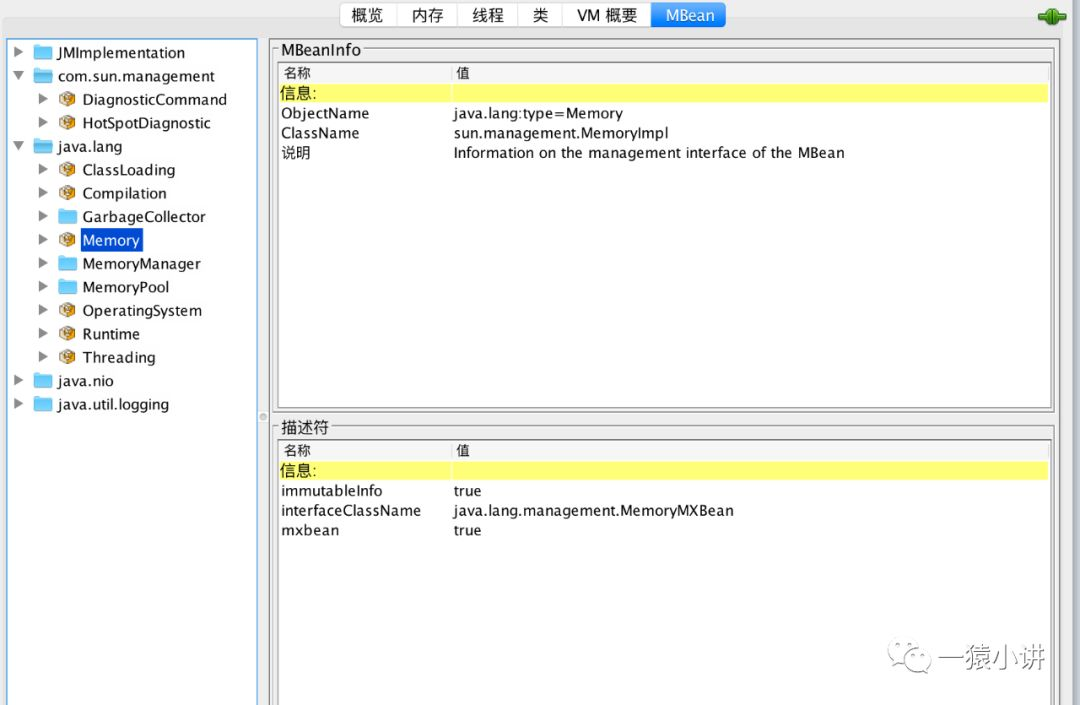Click the MemoryManager folder icon
1080x705 pixels.
(68, 263)
